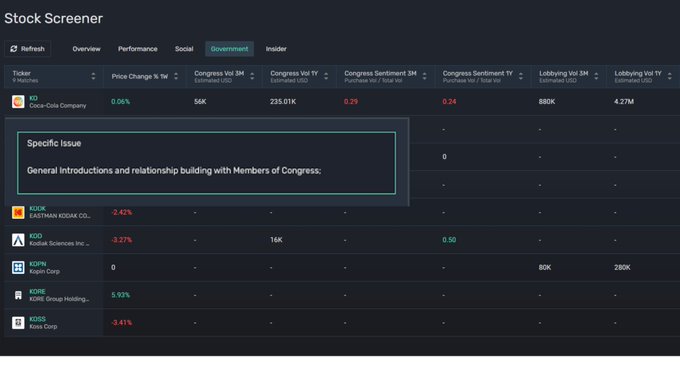This screenshot has height=383, width=680.
Task: Click KORE price change 5.93%
Action: click(x=121, y=295)
